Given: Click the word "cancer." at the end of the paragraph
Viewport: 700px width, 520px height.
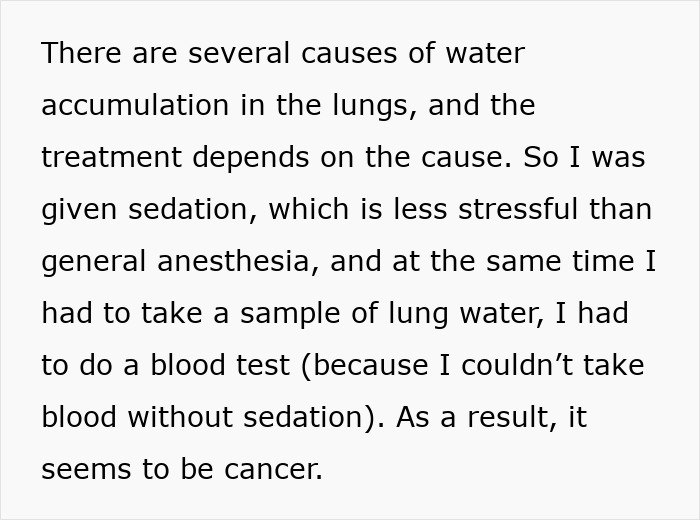Looking at the screenshot, I should coord(273,470).
